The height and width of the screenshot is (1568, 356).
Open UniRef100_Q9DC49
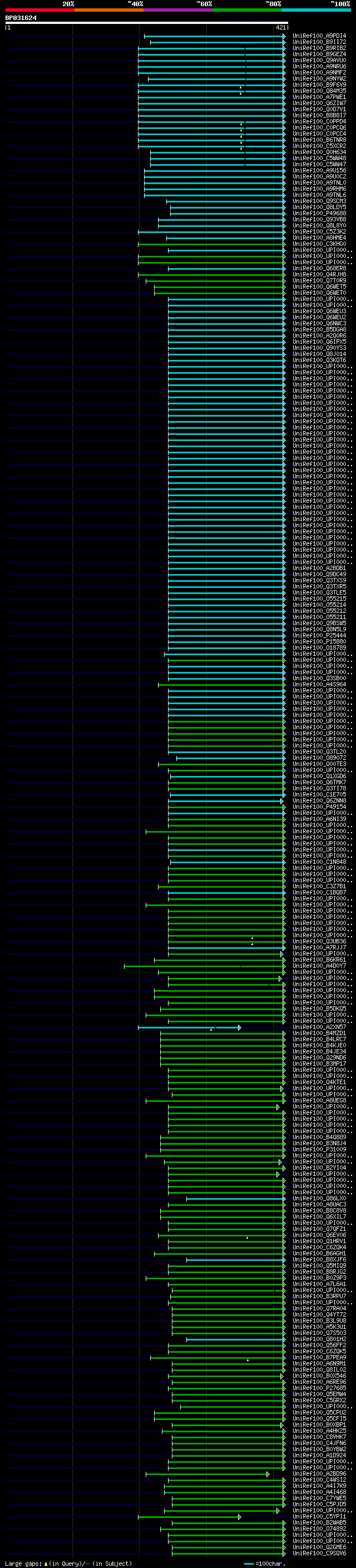pyautogui.click(x=319, y=574)
